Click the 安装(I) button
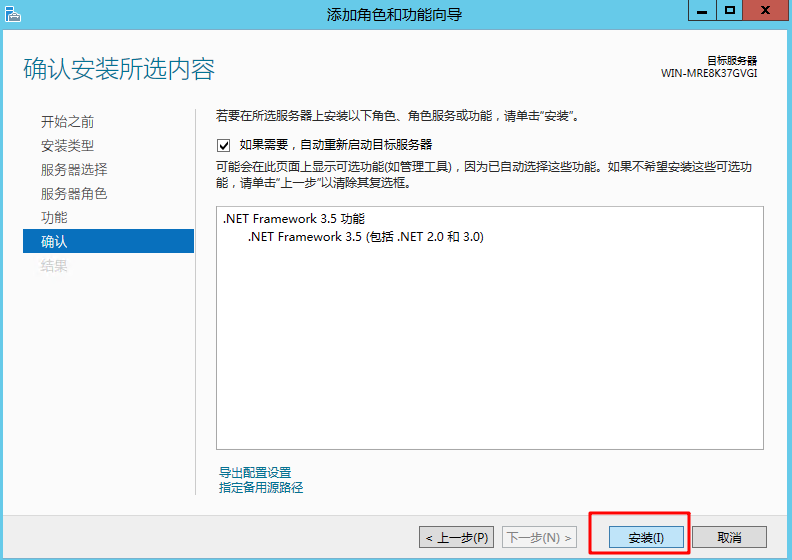The height and width of the screenshot is (560, 792). 646,537
